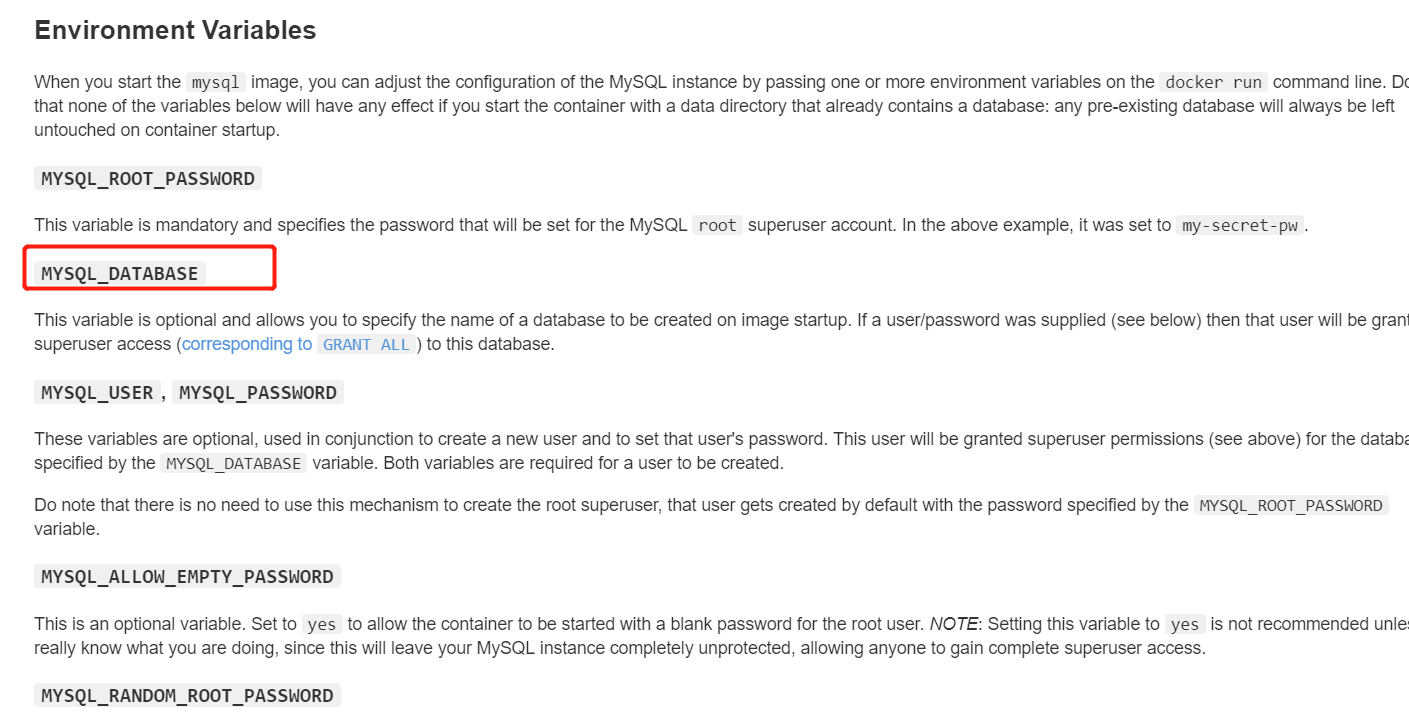Image resolution: width=1409 pixels, height=720 pixels.
Task: Click the Environment Variables heading
Action: [175, 30]
